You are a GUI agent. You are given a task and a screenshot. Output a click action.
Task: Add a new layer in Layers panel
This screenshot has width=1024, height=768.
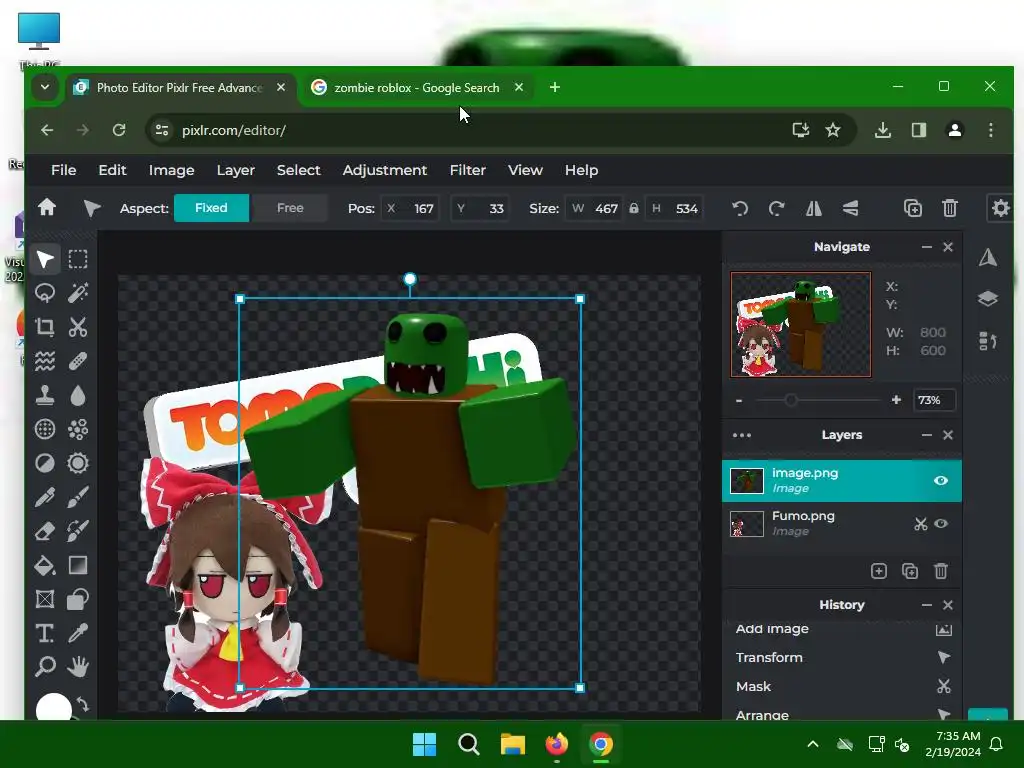(x=879, y=571)
